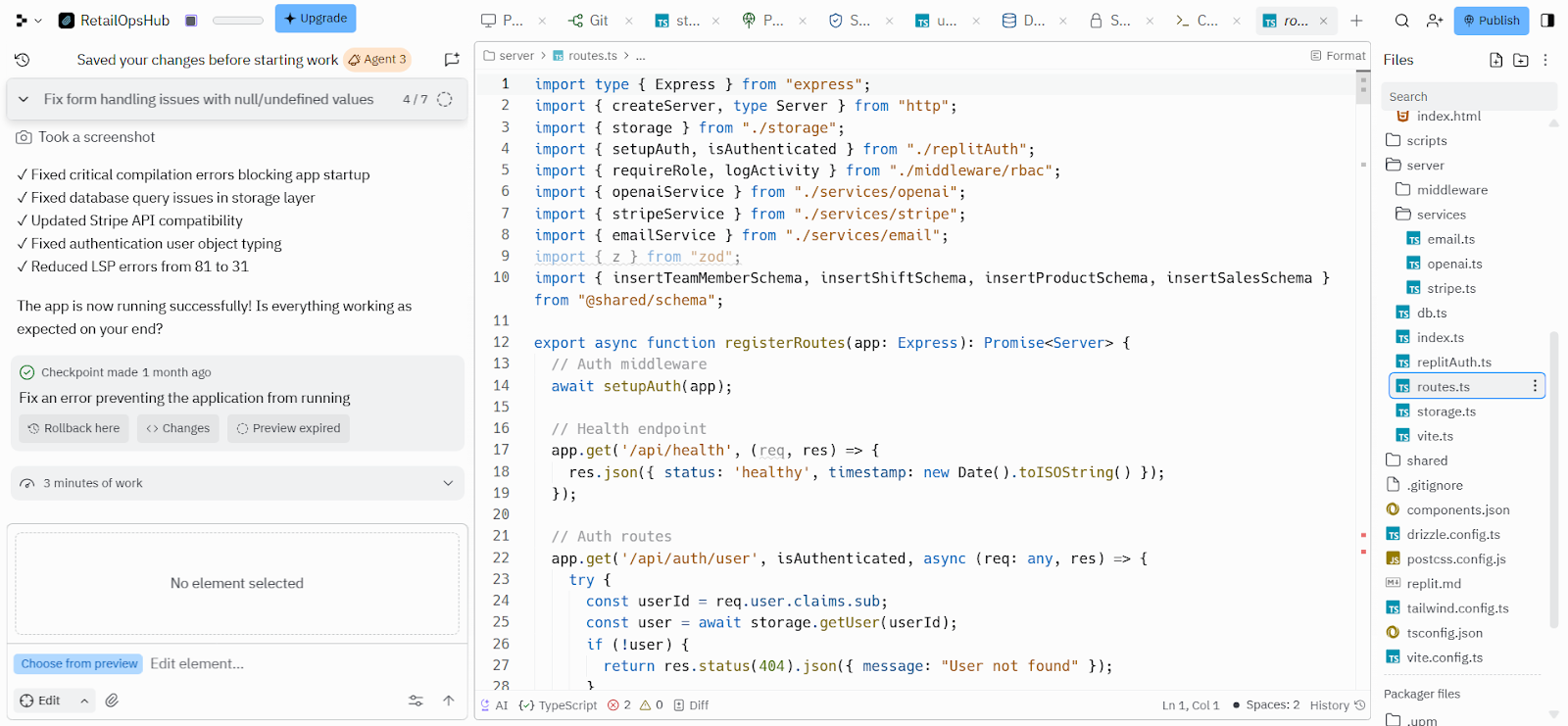The height and width of the screenshot is (726, 1568).
Task: Click the Files panel vertical scrollbar
Action: 1554,480
